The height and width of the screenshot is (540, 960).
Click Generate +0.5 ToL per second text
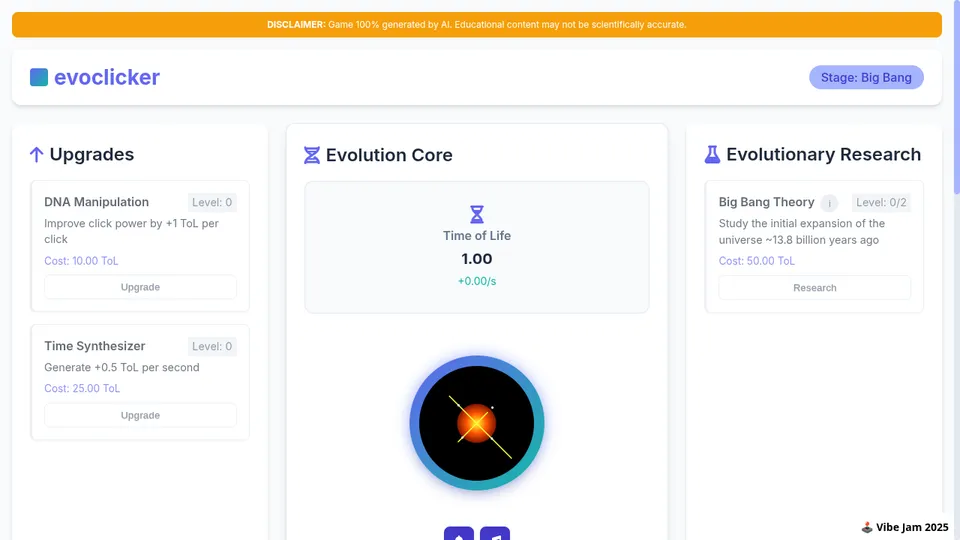(x=122, y=367)
